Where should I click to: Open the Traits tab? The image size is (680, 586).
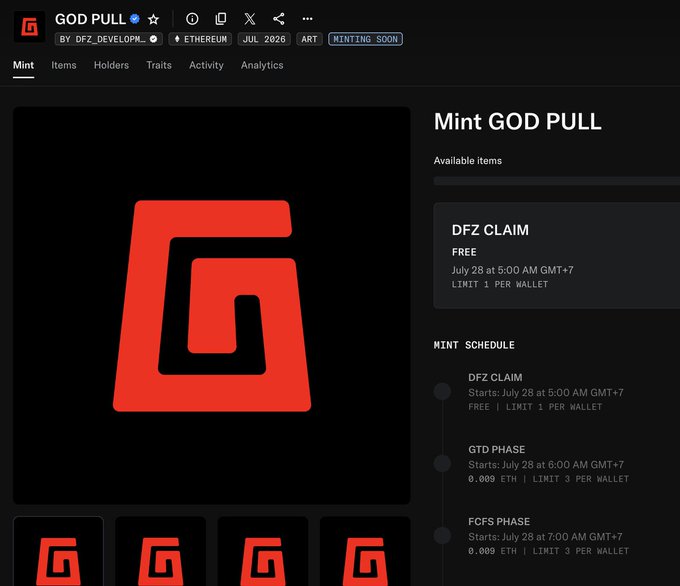tap(159, 65)
